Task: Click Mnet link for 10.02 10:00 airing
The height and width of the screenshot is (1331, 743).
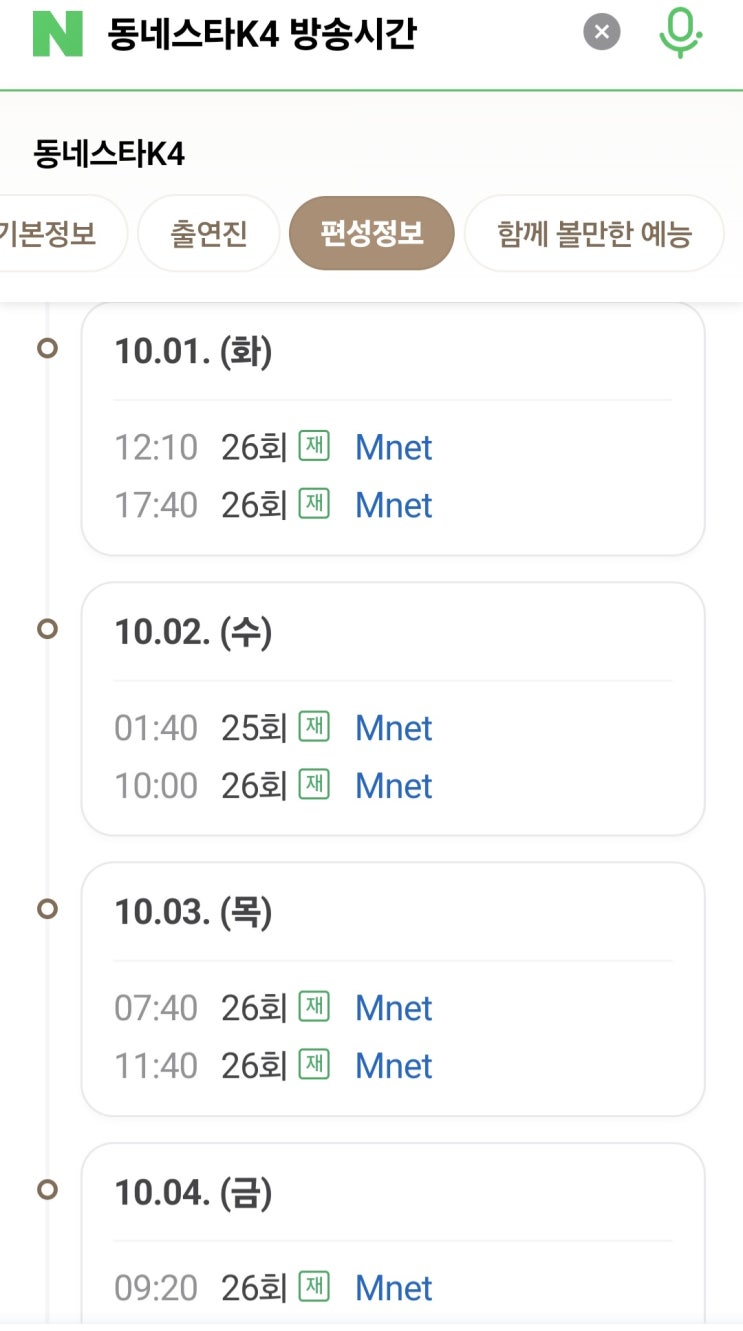Action: click(x=394, y=786)
